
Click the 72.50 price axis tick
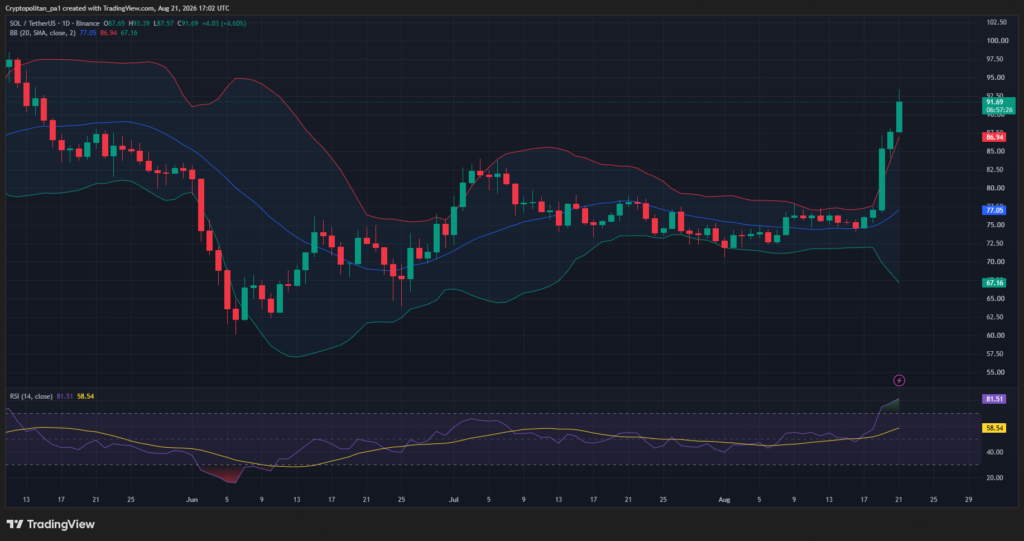coord(995,243)
